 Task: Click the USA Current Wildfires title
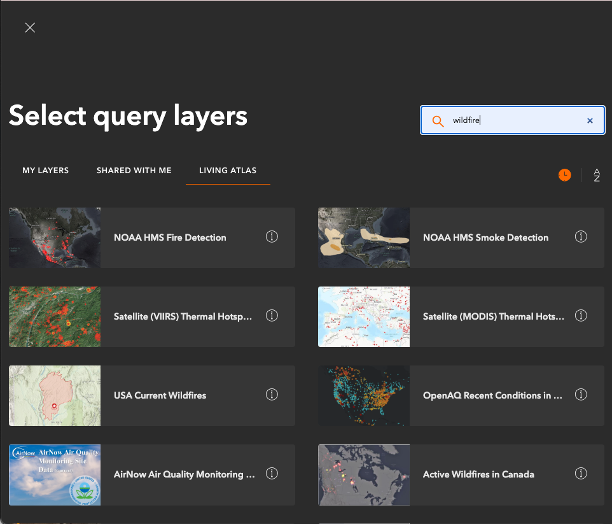point(160,395)
